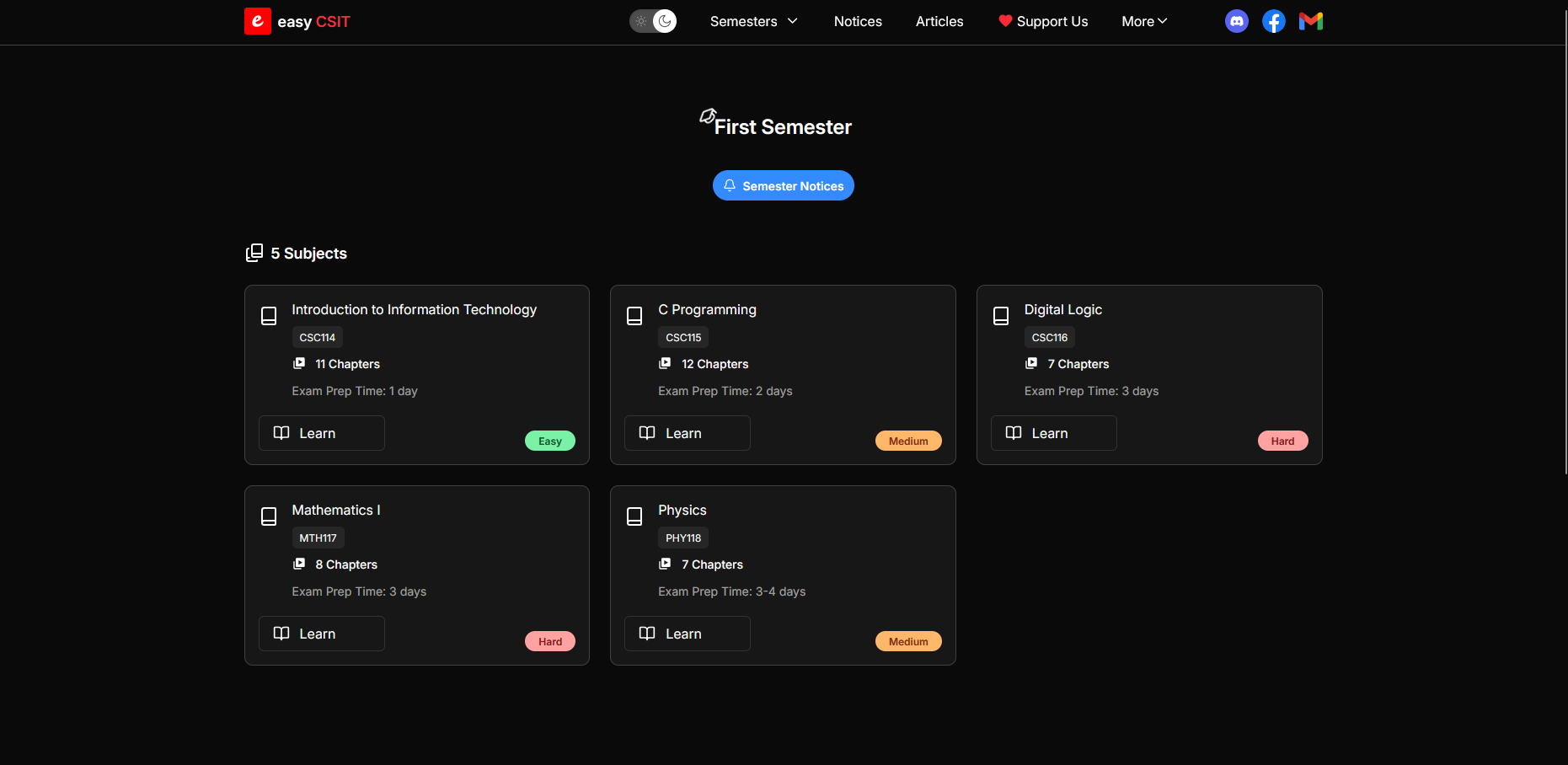Click the chapters icon next to 8 Chapters
Image resolution: width=1568 pixels, height=765 pixels.
tap(299, 564)
